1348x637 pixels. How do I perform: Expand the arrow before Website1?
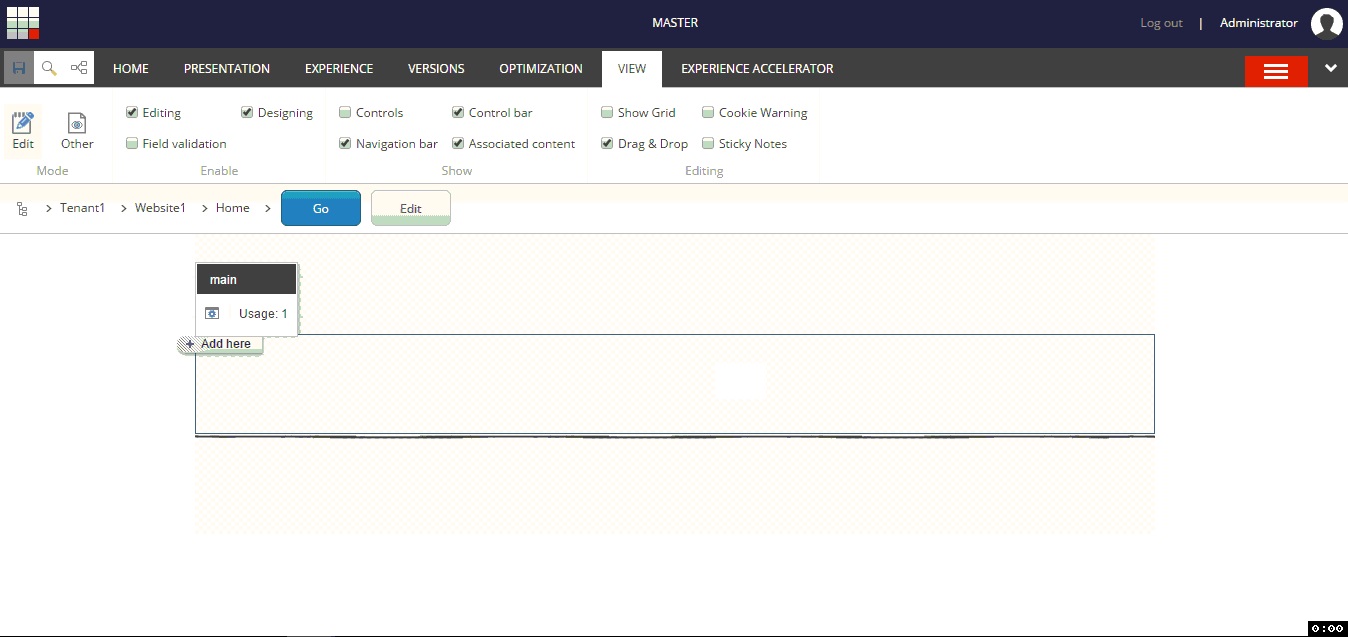pos(124,208)
